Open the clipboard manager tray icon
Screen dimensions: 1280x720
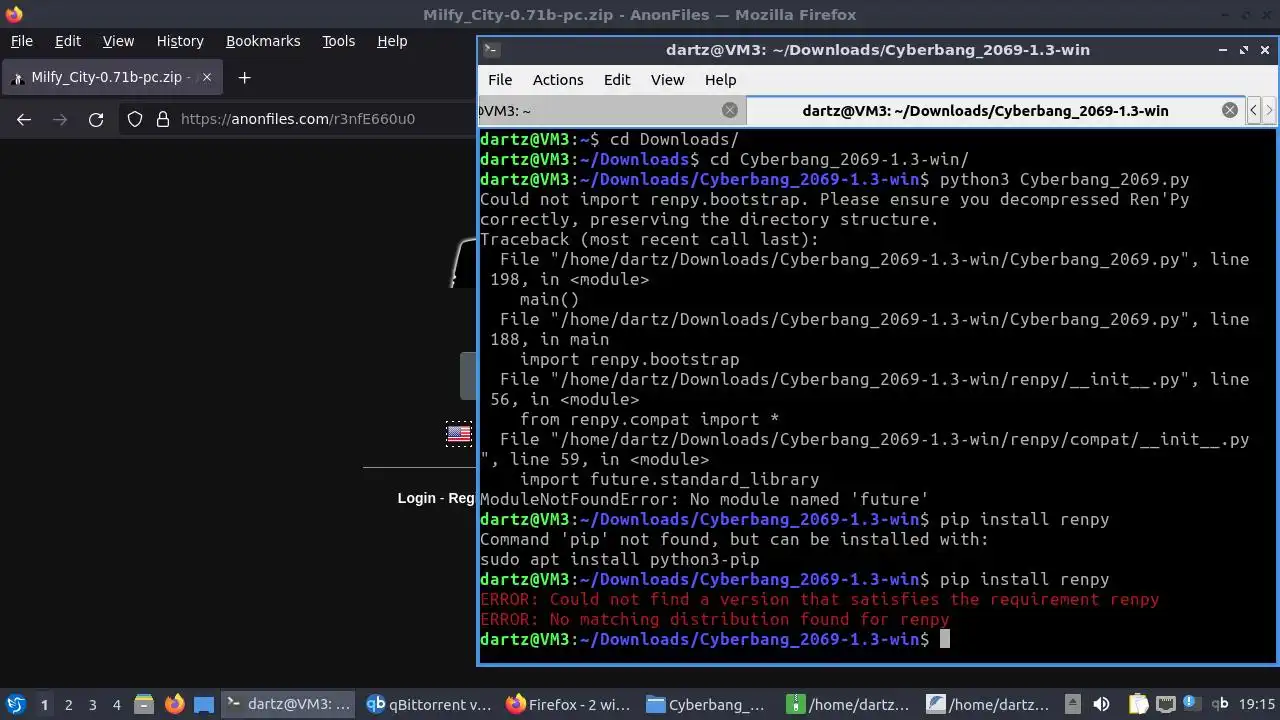point(1138,704)
